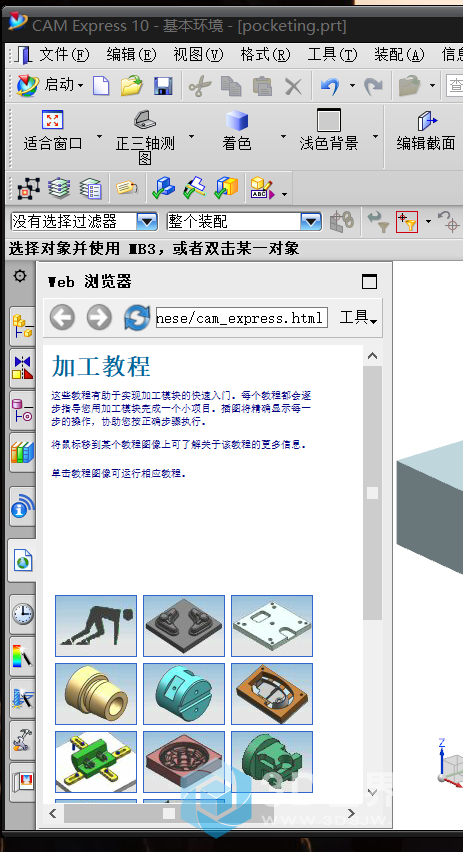Screen dimensions: 463x852
Task: Undo the last action with the blue arrow
Action: pyautogui.click(x=330, y=86)
